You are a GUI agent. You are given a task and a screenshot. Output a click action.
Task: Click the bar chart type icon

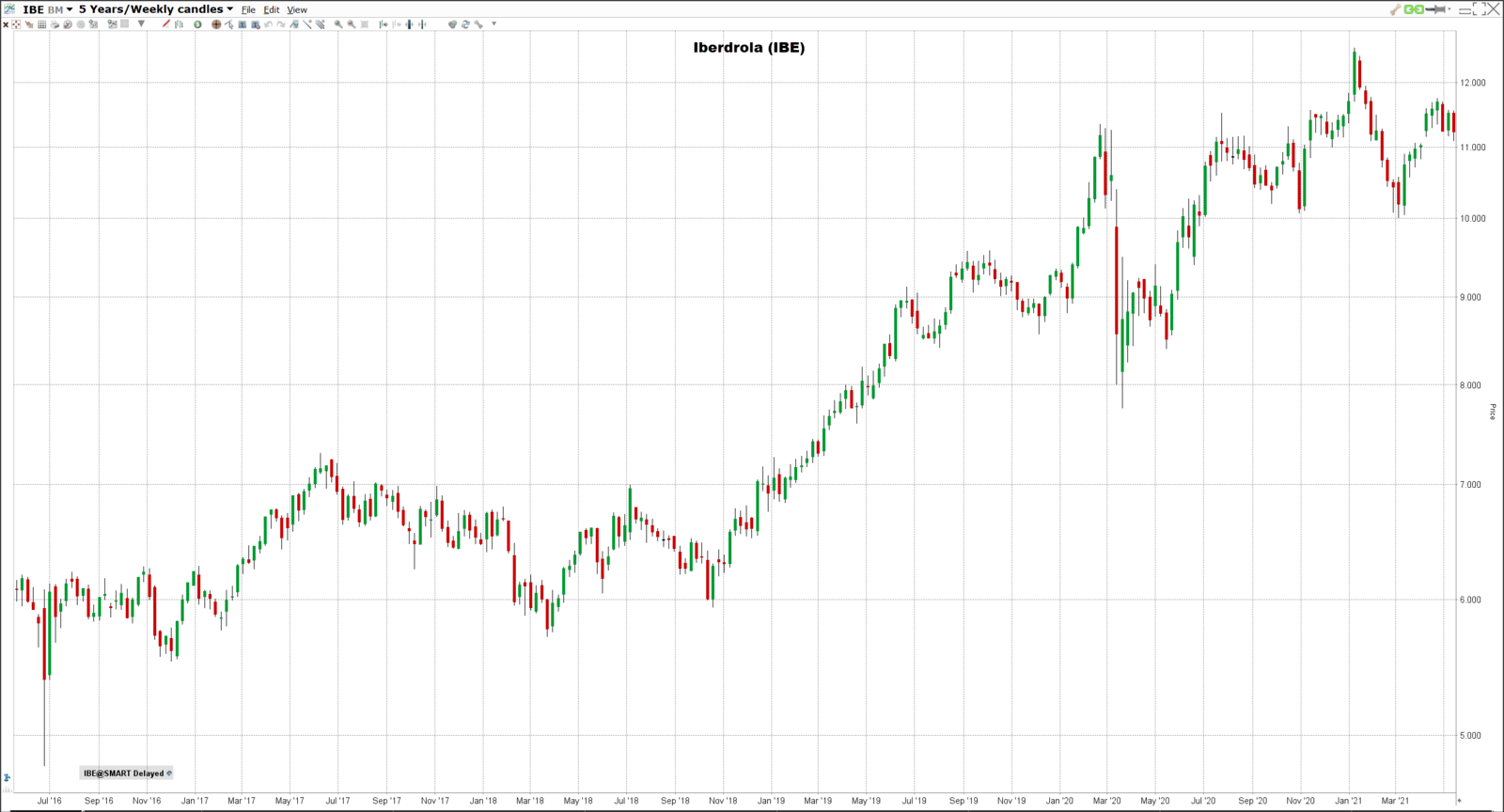tap(179, 24)
